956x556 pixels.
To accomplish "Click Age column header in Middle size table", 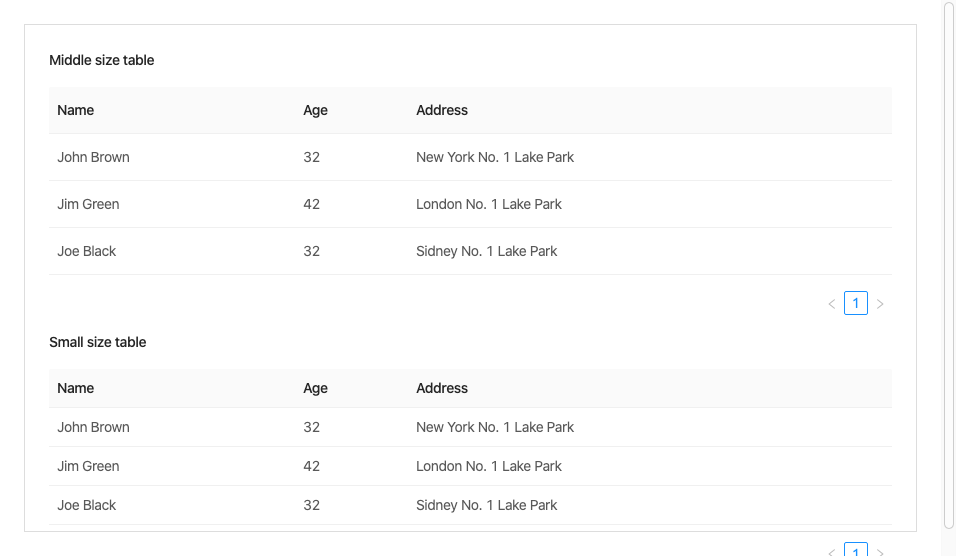I will coord(315,110).
